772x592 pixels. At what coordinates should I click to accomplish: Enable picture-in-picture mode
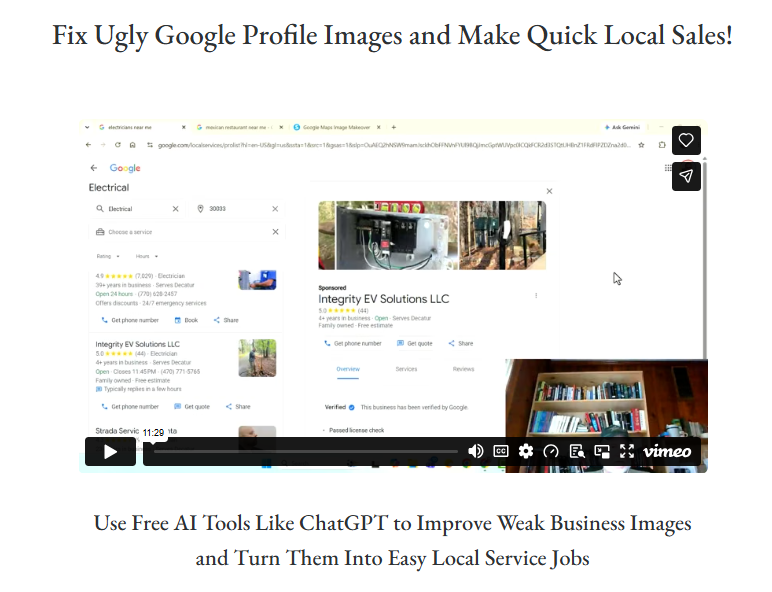602,451
